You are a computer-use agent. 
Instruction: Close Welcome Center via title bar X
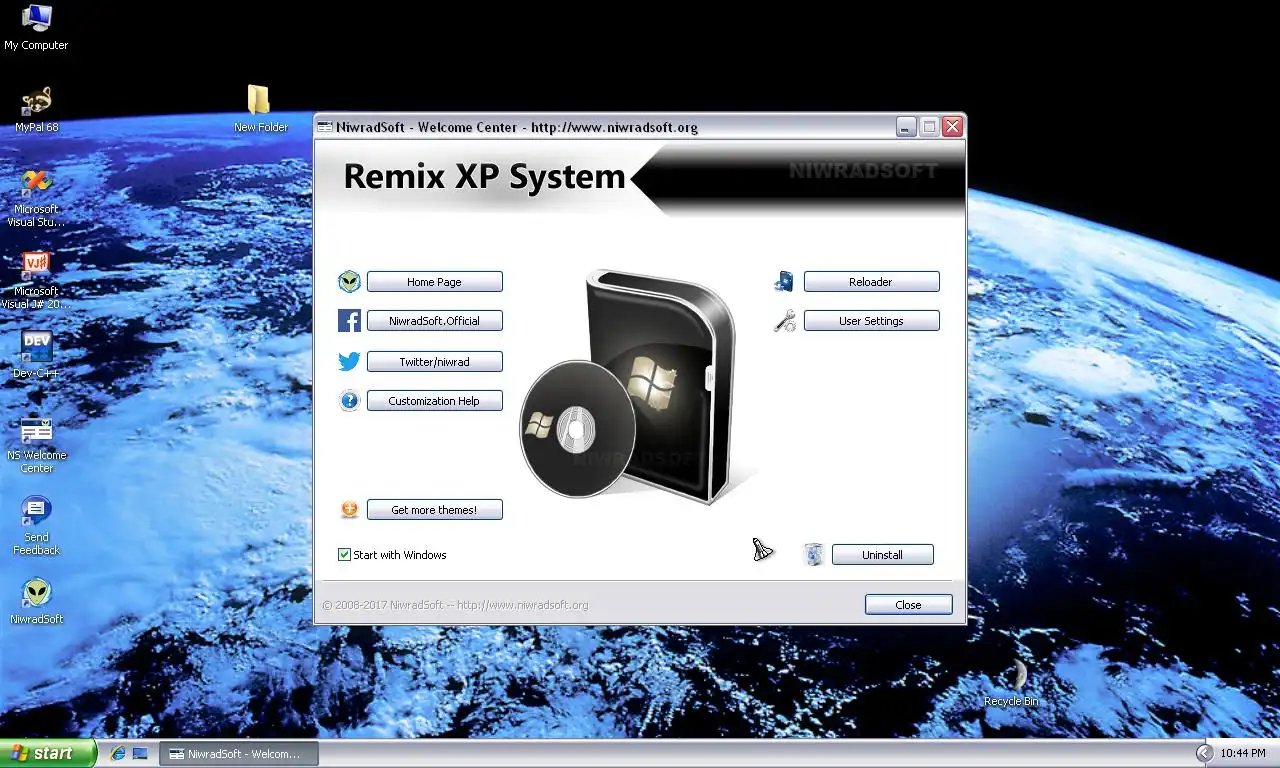(x=952, y=127)
